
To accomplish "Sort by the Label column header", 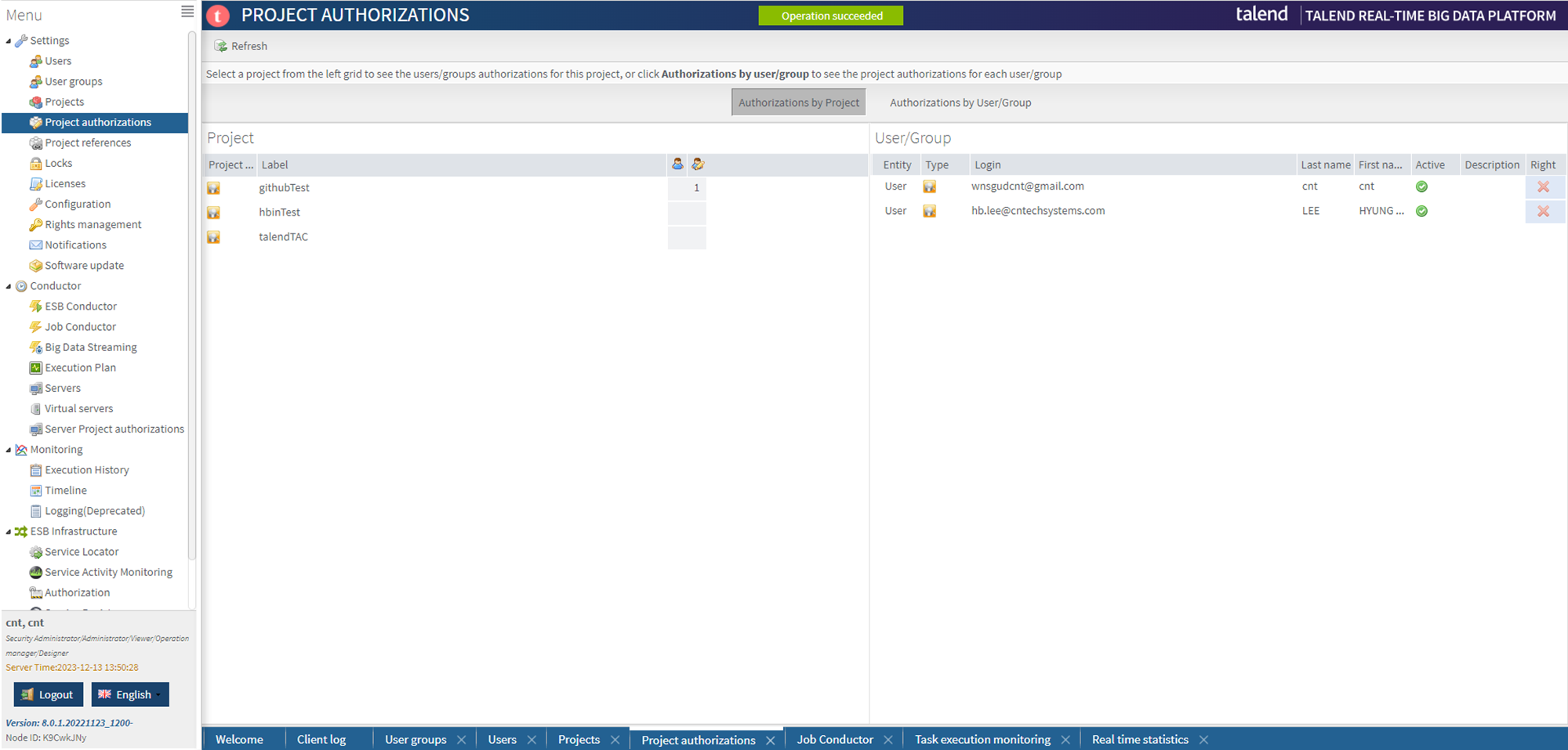I will [x=462, y=165].
